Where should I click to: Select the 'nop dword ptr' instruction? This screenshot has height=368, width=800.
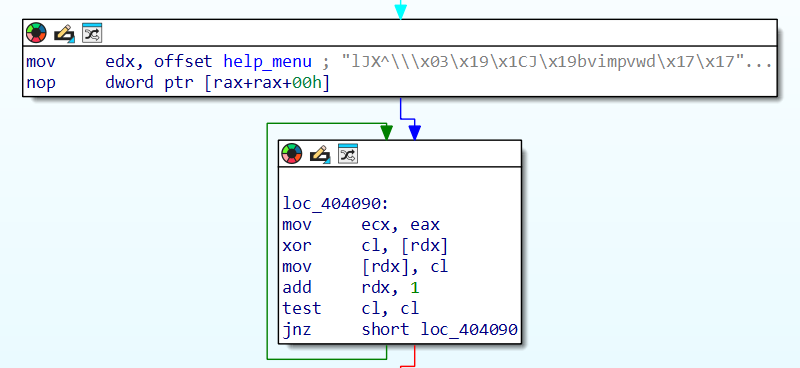click(x=178, y=83)
